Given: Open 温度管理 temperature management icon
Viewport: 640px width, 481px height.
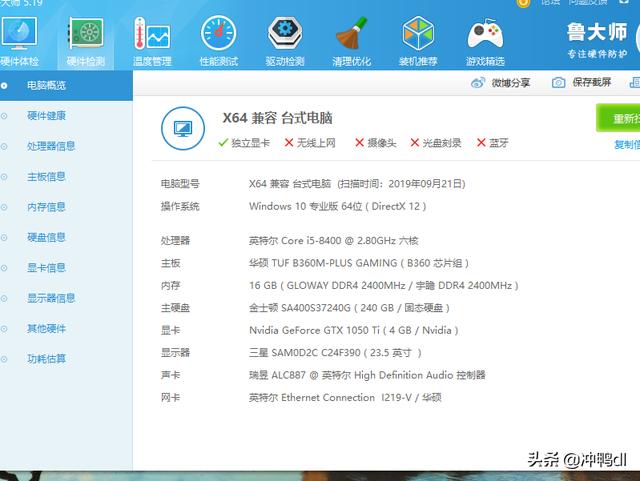Looking at the screenshot, I should [x=152, y=41].
